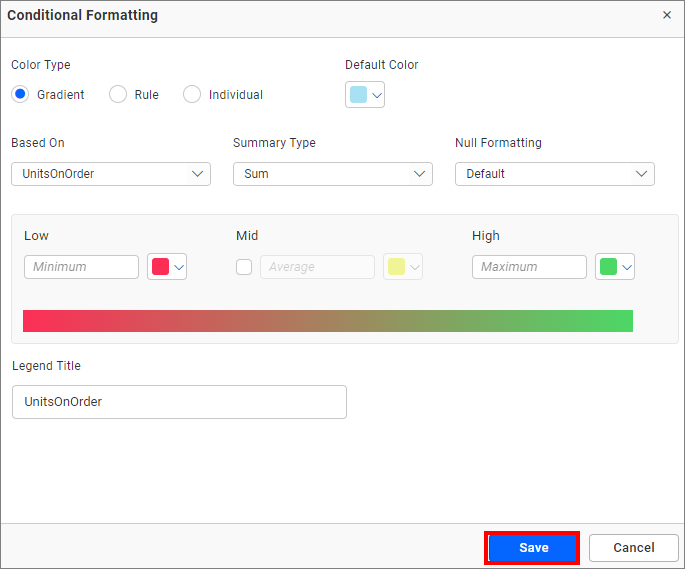The width and height of the screenshot is (685, 569).
Task: Open the red Low color picker
Action: (x=167, y=267)
